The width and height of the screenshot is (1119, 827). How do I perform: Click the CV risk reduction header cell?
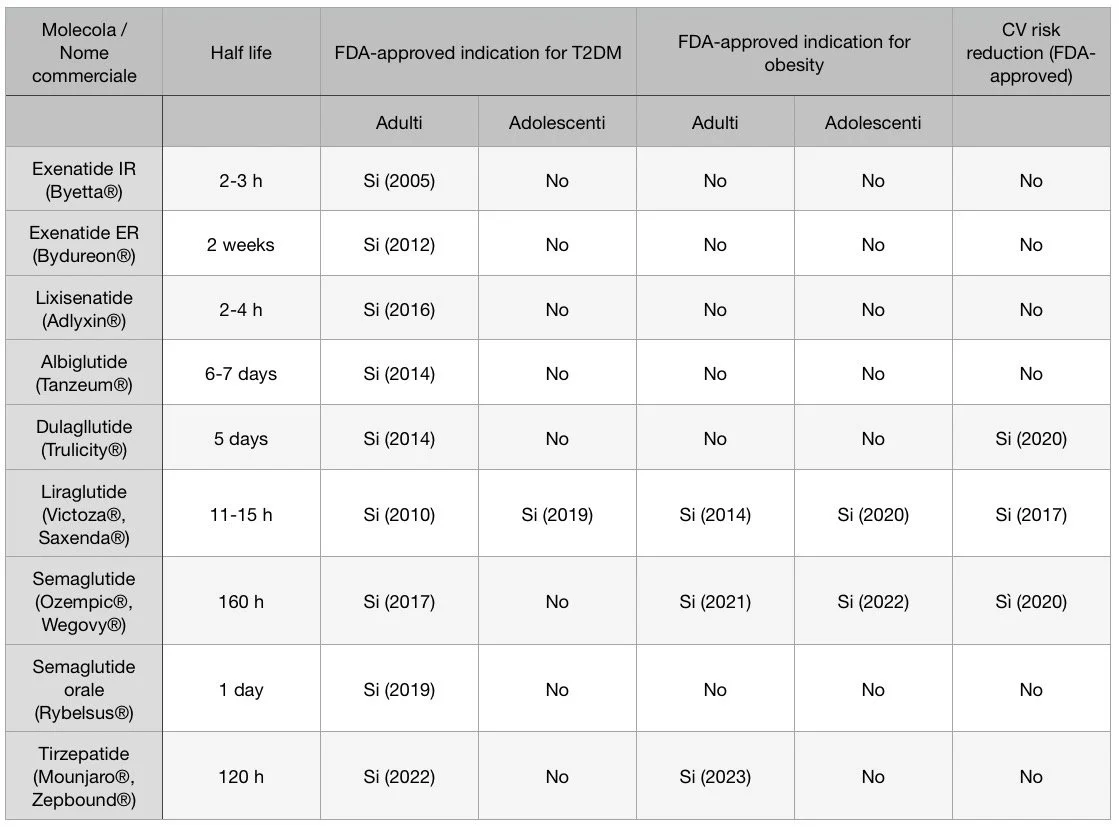point(1031,53)
